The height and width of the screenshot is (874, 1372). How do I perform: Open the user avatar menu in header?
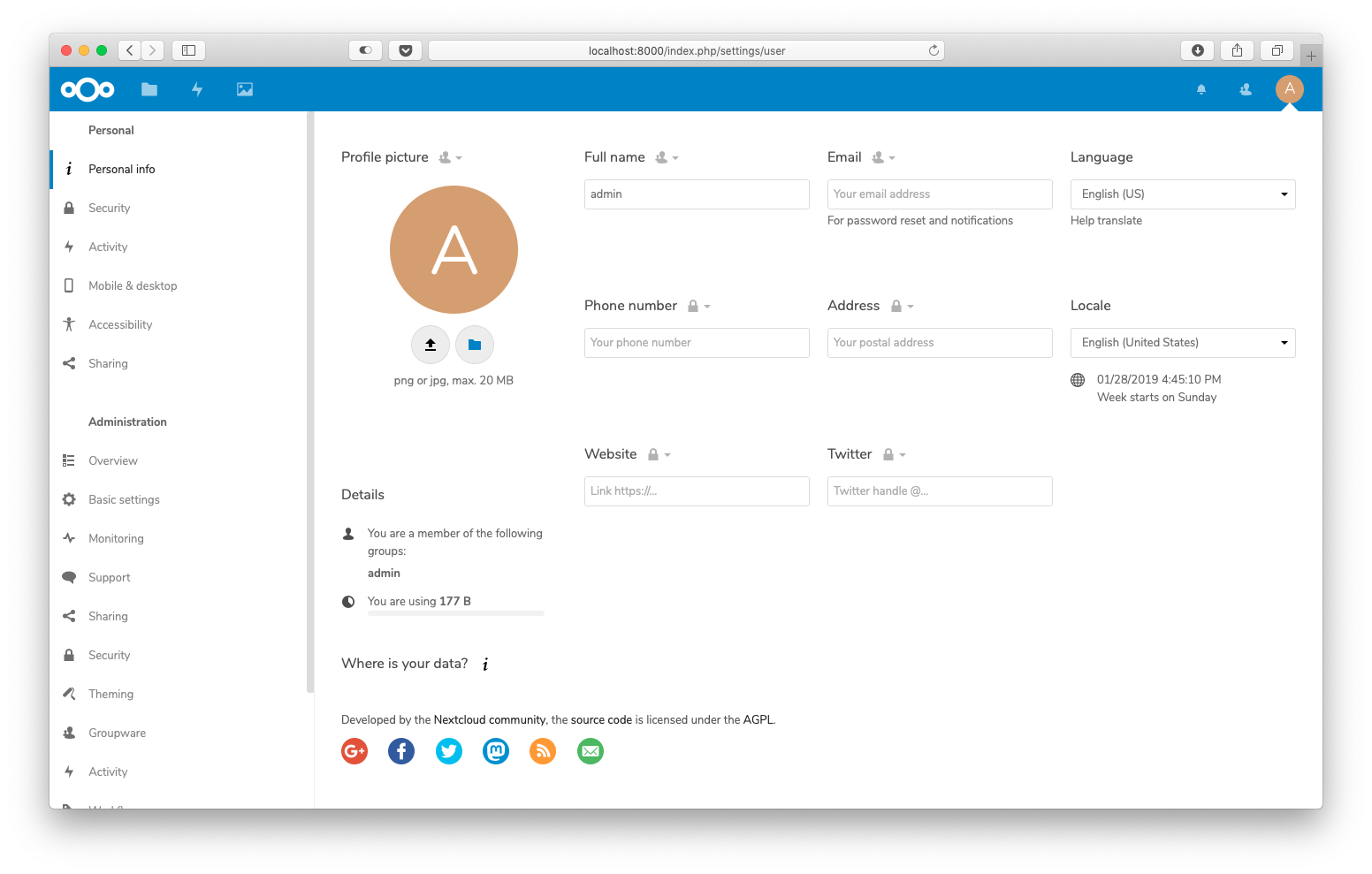point(1290,88)
